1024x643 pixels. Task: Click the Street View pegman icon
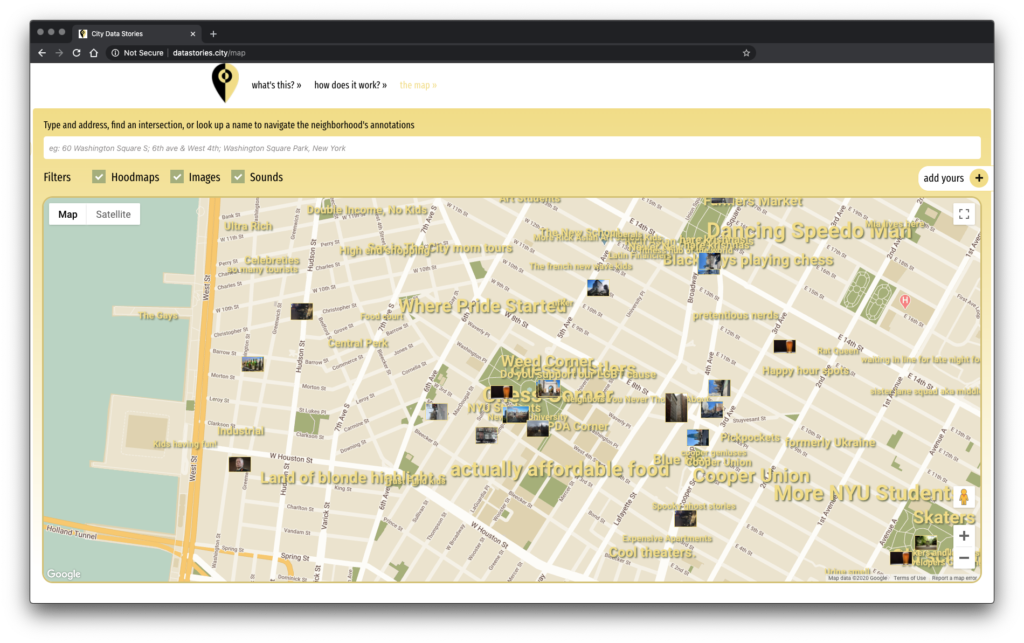coord(963,497)
